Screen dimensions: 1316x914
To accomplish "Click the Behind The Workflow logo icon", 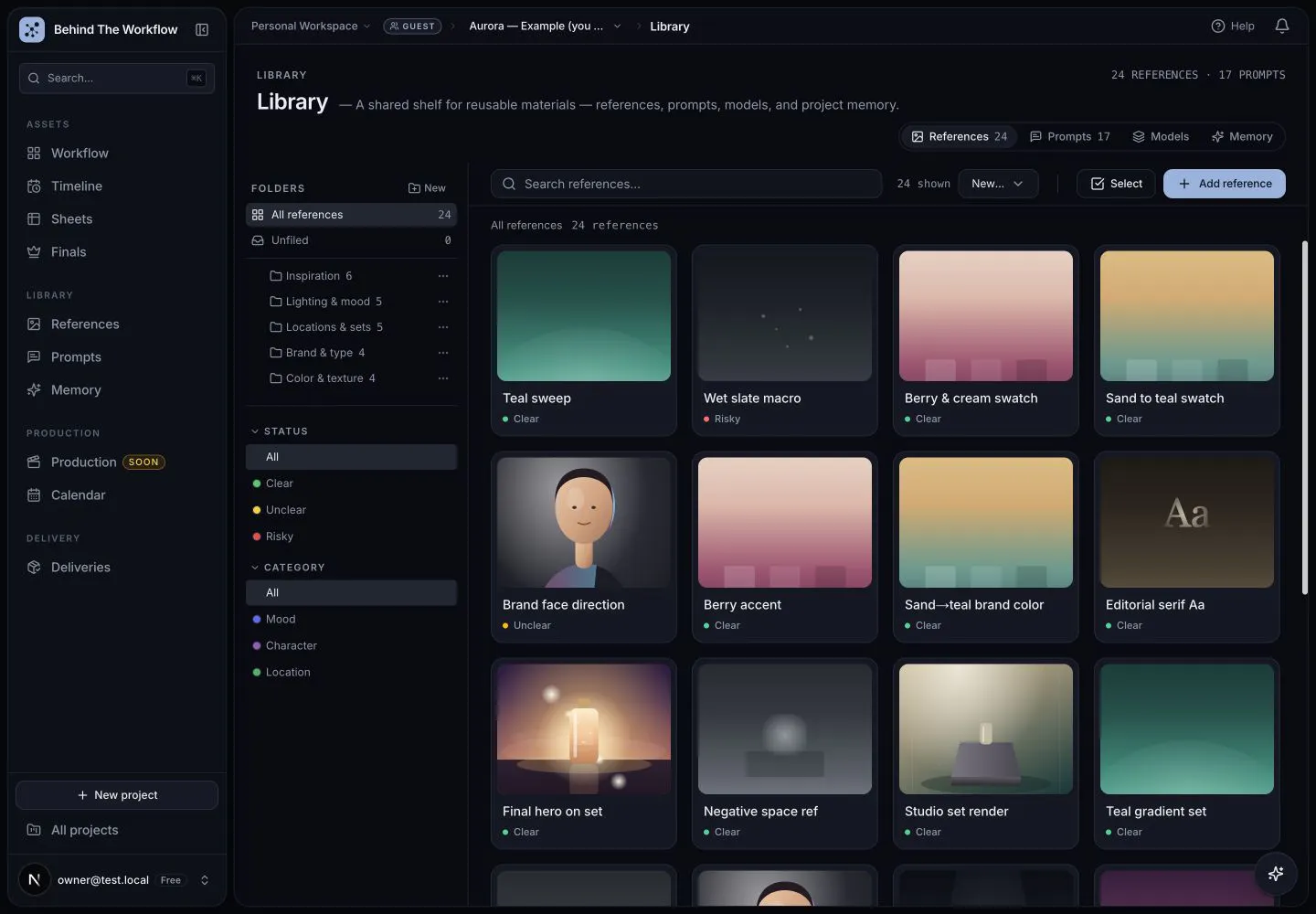I will (32, 29).
